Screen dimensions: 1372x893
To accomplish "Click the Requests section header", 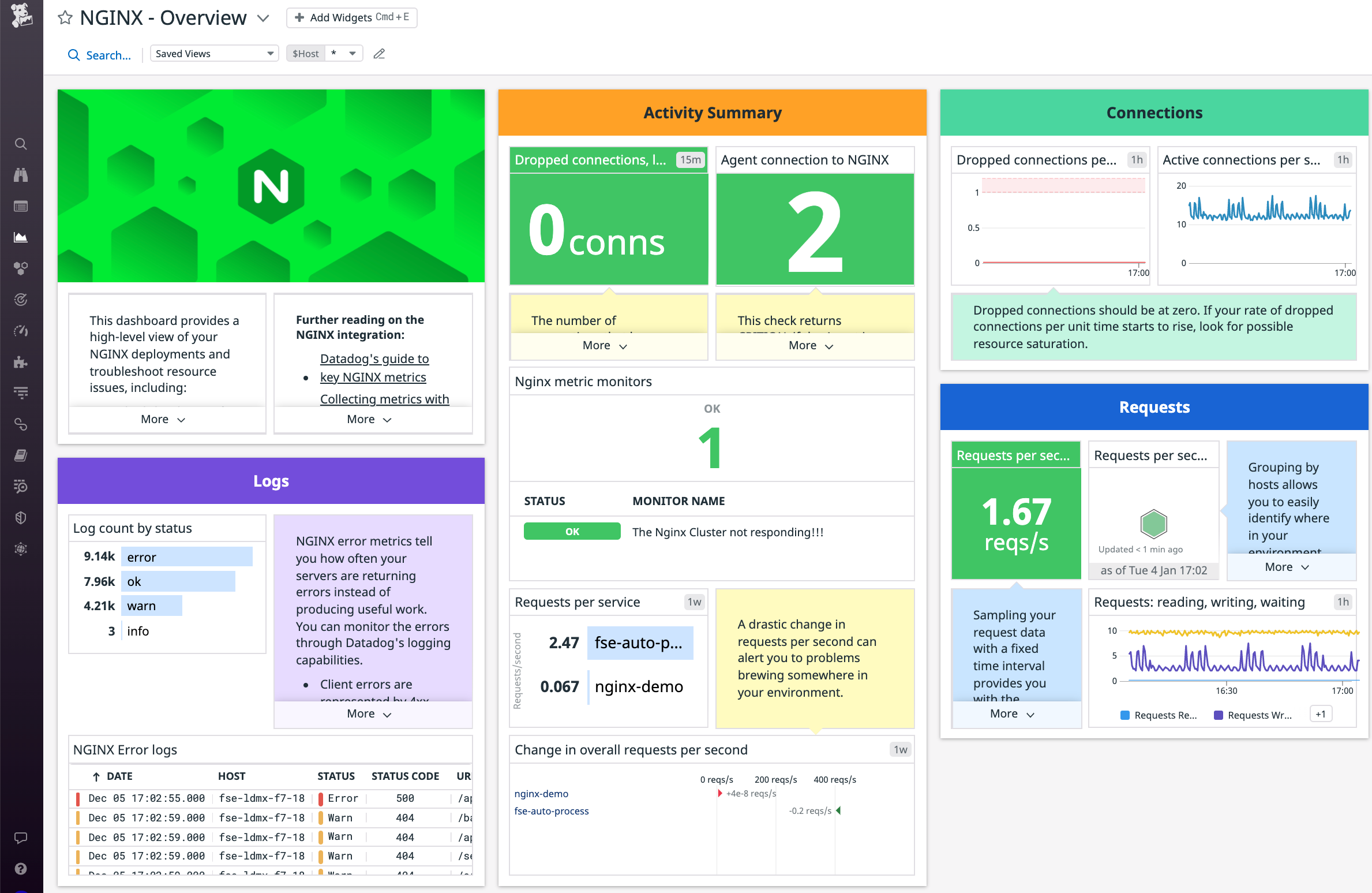I will coord(1154,407).
